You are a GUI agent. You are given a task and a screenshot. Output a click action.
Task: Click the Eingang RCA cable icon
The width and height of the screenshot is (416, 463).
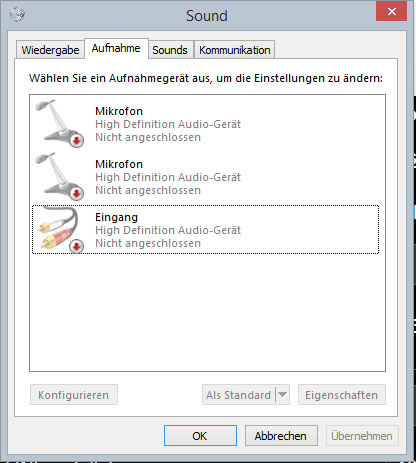click(x=59, y=229)
